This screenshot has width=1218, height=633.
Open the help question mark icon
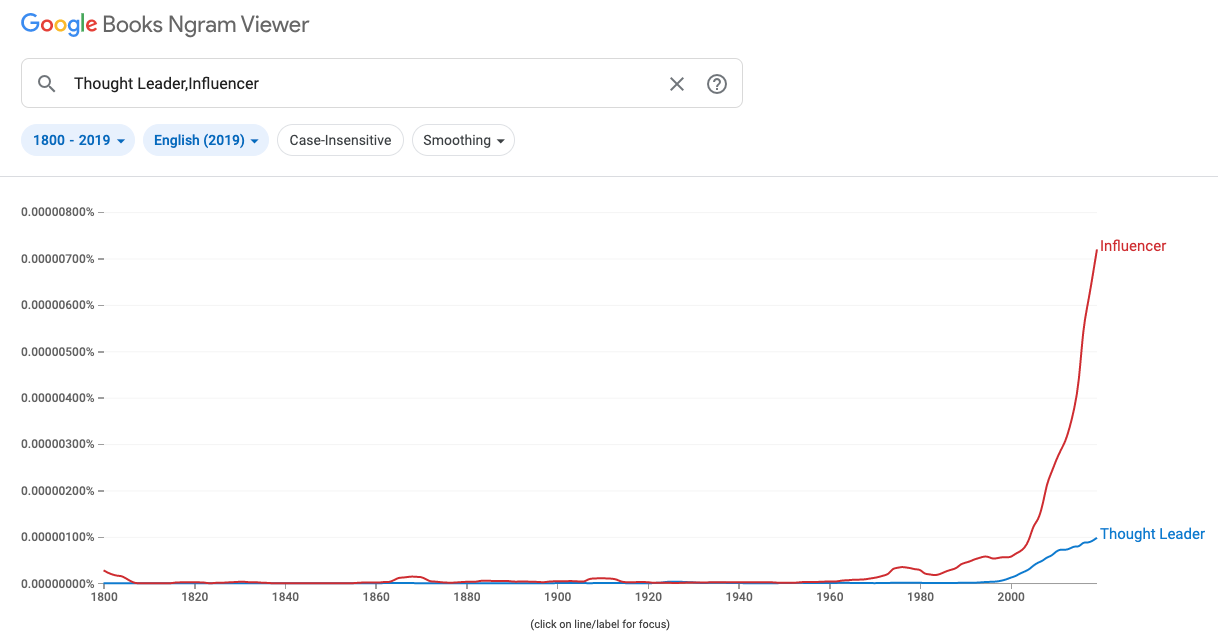pyautogui.click(x=717, y=84)
